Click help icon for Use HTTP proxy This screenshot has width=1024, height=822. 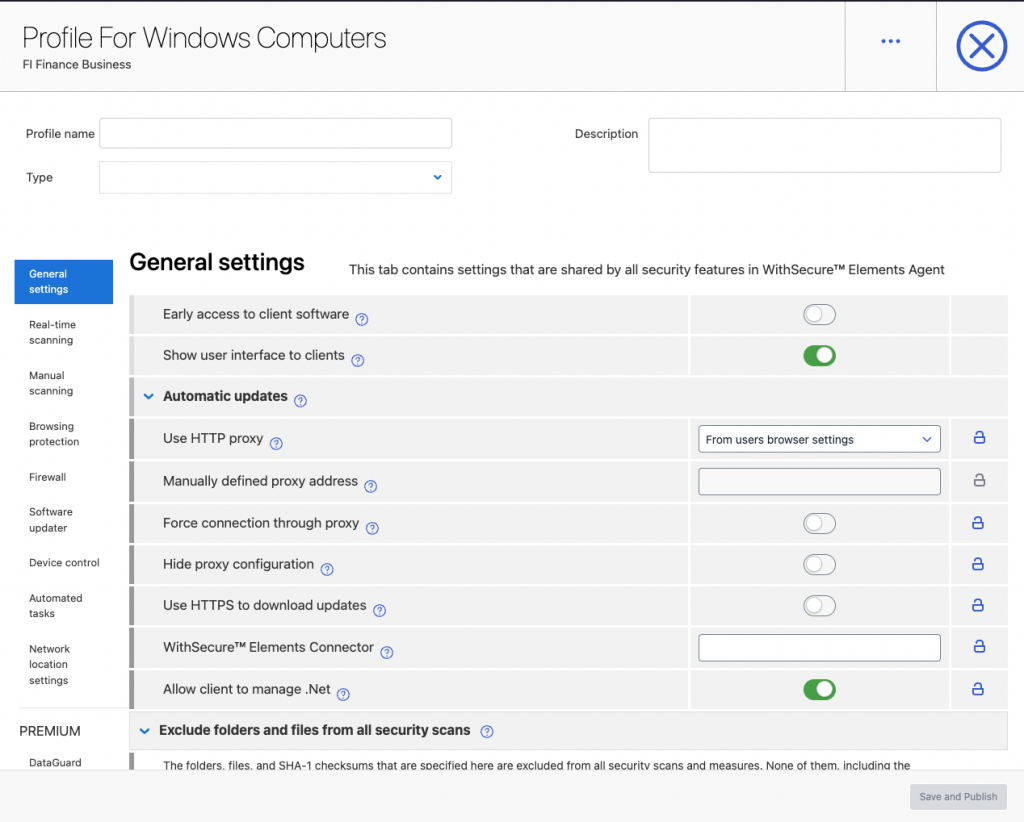pyautogui.click(x=276, y=444)
